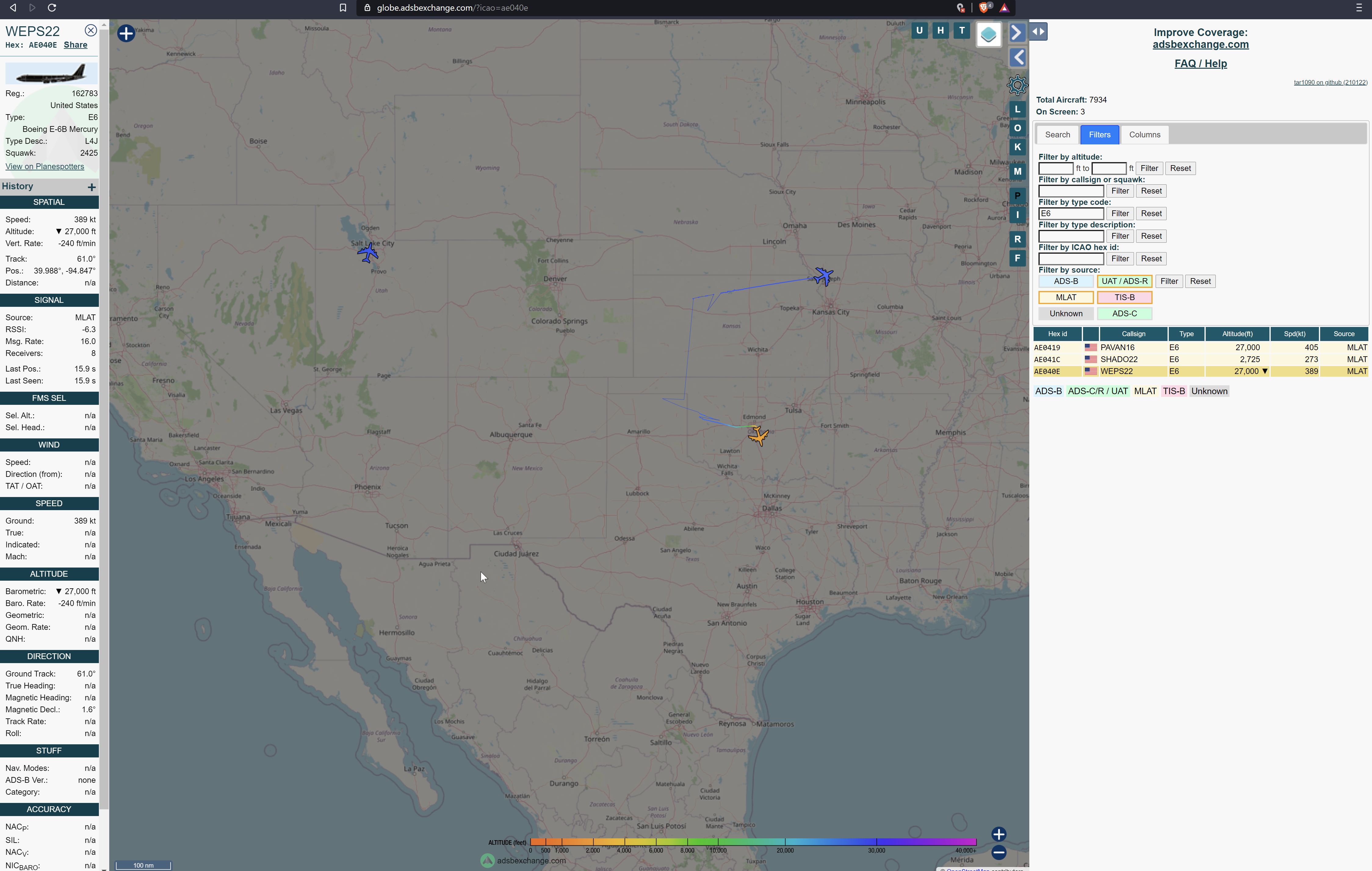Viewport: 1372px width, 871px height.
Task: Open the map settings gear icon
Action: 1017,85
